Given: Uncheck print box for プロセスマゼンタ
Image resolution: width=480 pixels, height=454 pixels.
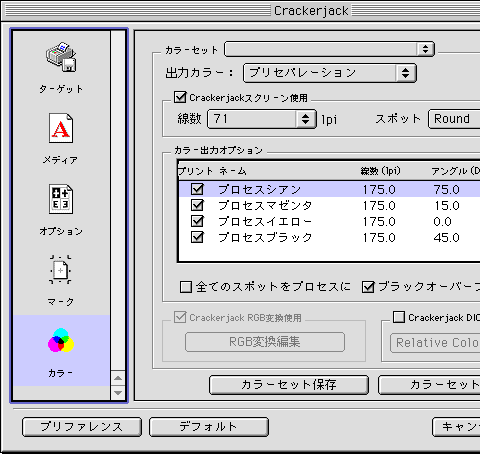Looking at the screenshot, I should coord(197,205).
